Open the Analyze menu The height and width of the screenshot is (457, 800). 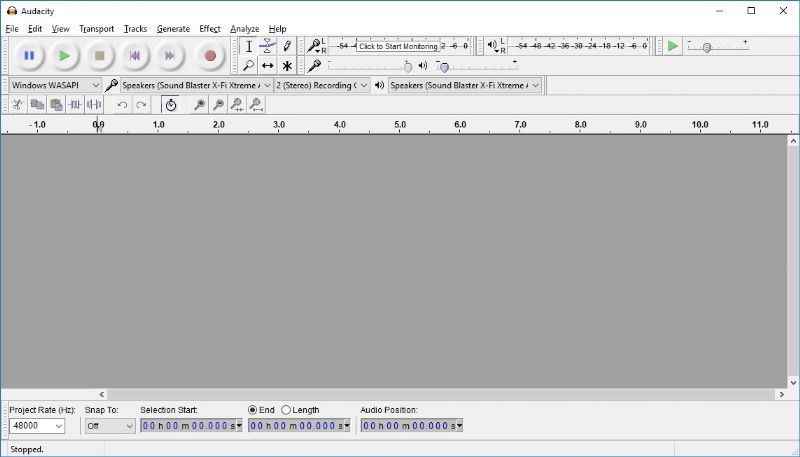point(244,29)
